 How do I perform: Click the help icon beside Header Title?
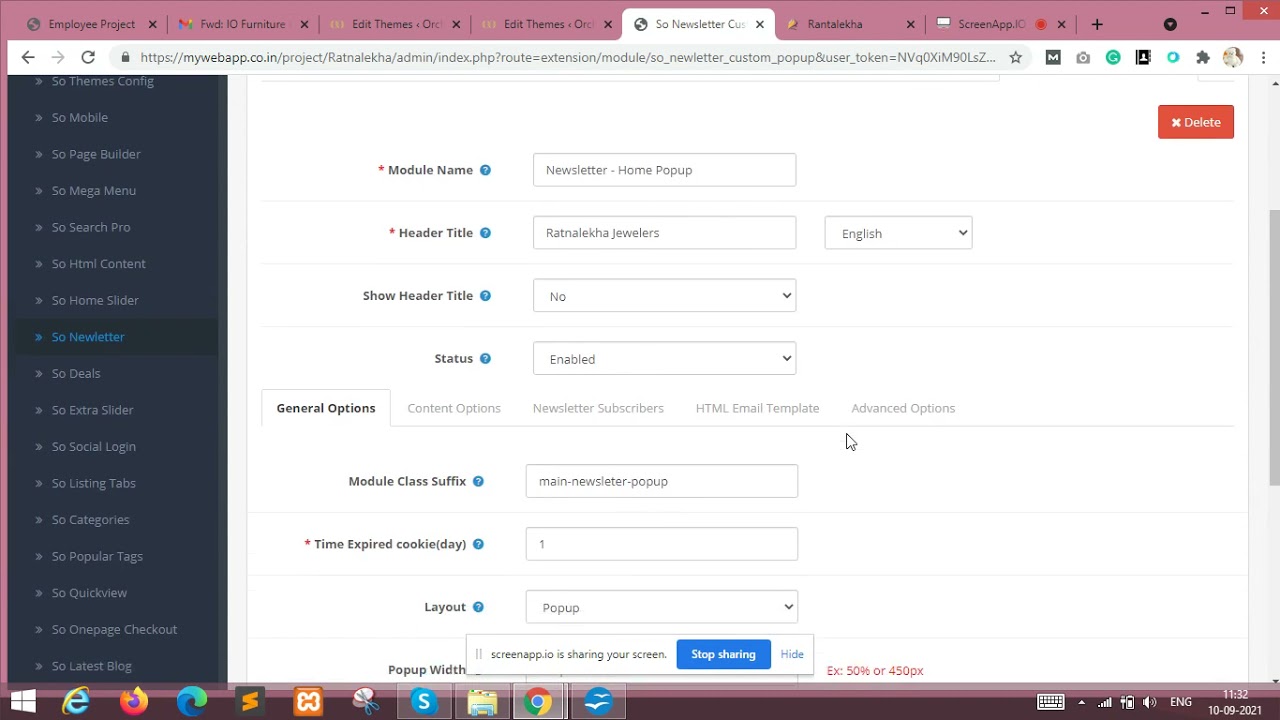tap(485, 233)
